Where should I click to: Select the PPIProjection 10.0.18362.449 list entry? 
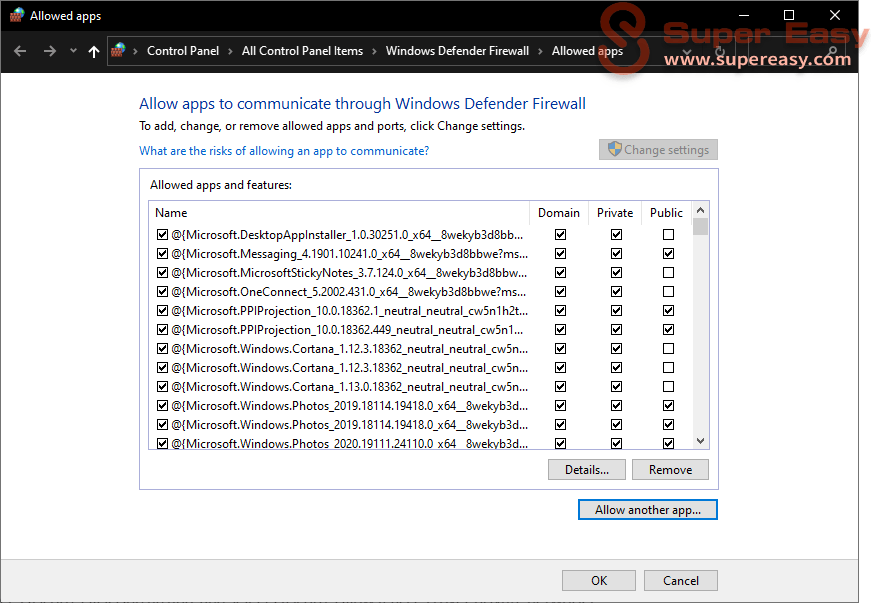(347, 330)
